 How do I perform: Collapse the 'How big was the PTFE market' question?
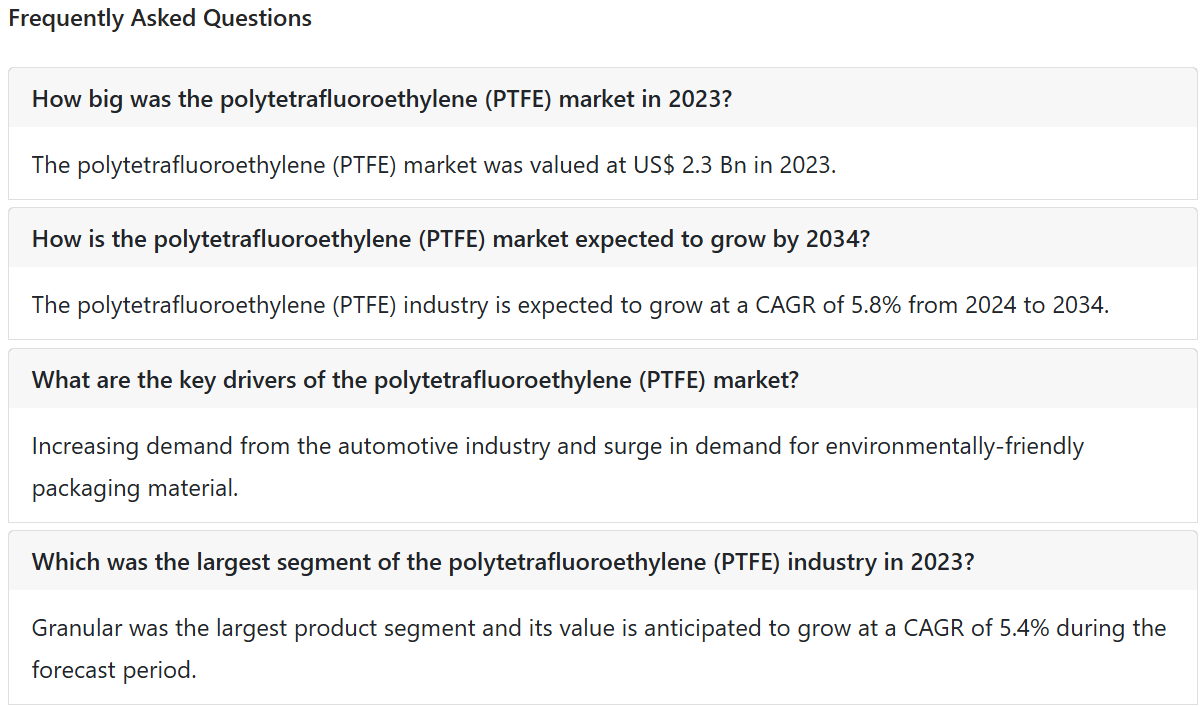383,99
